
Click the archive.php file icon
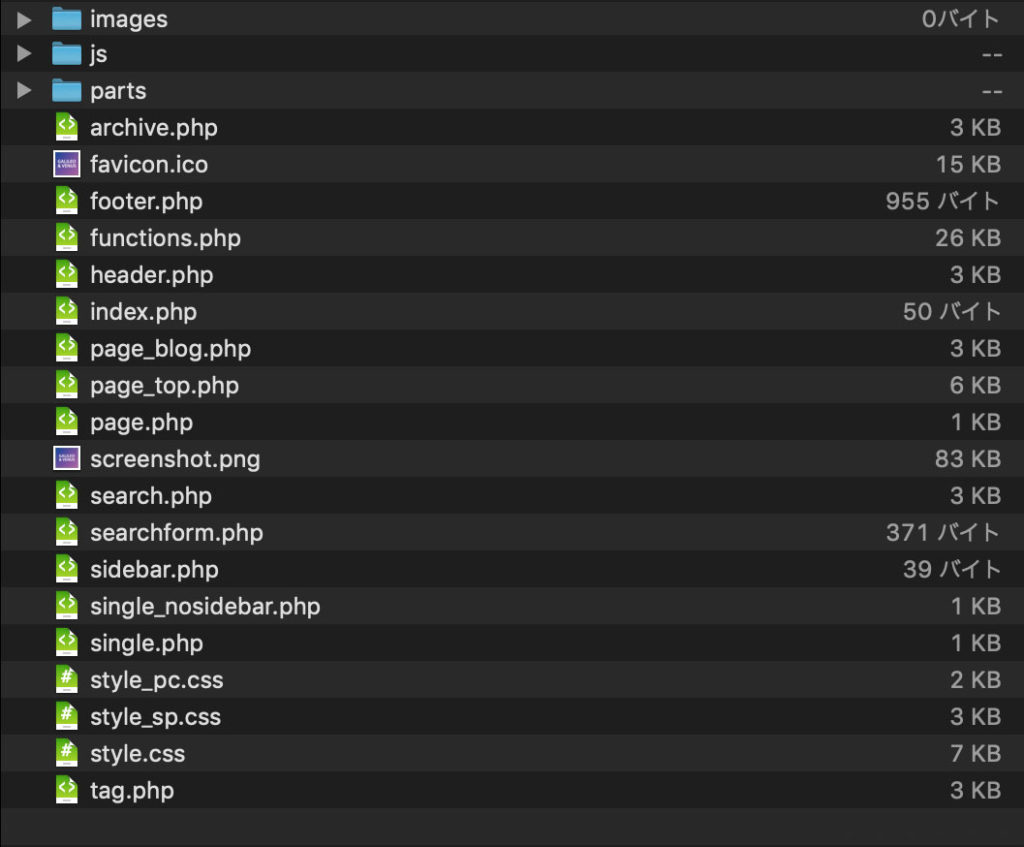pyautogui.click(x=67, y=127)
